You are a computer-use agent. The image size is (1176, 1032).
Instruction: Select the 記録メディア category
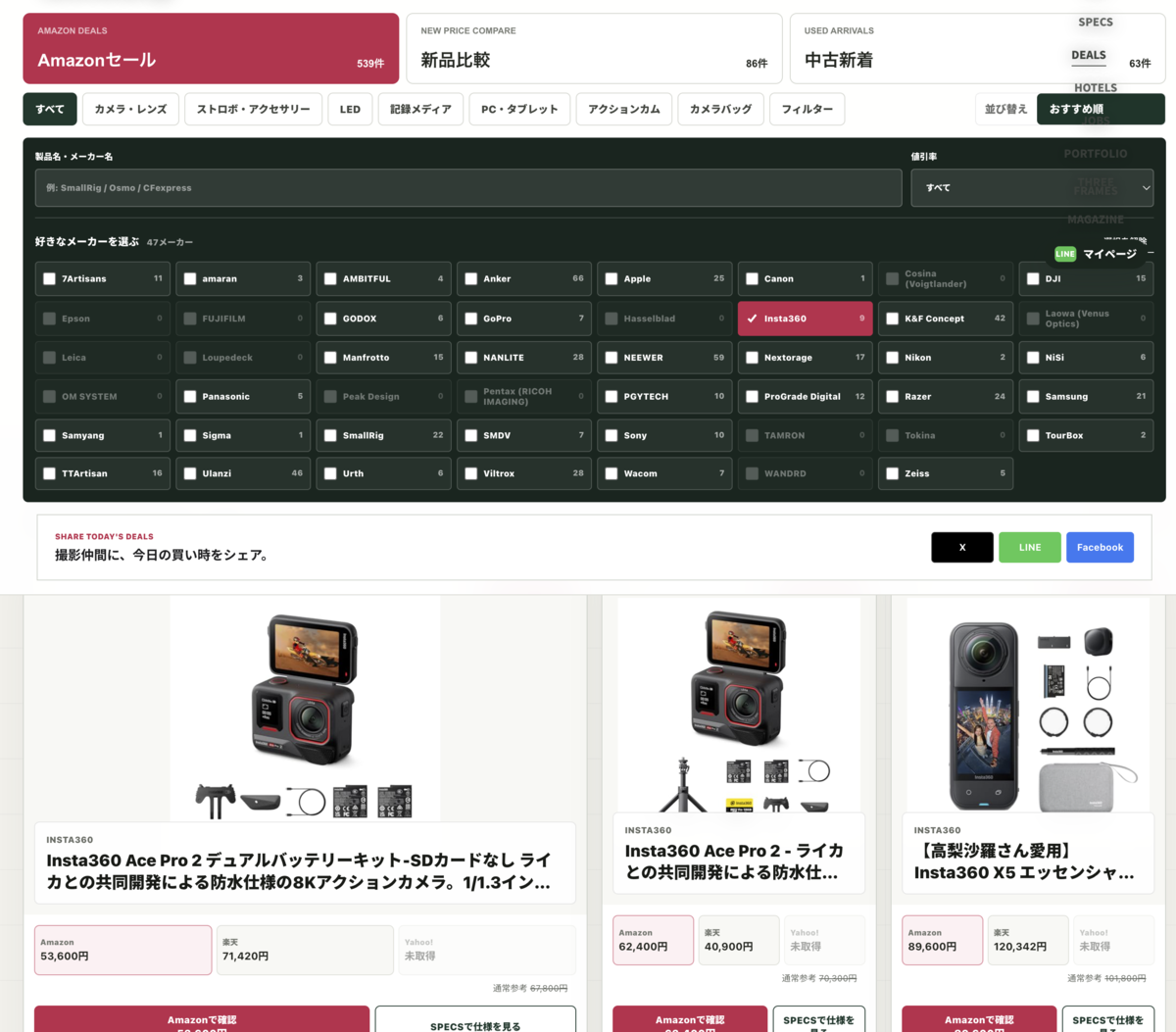click(x=420, y=109)
